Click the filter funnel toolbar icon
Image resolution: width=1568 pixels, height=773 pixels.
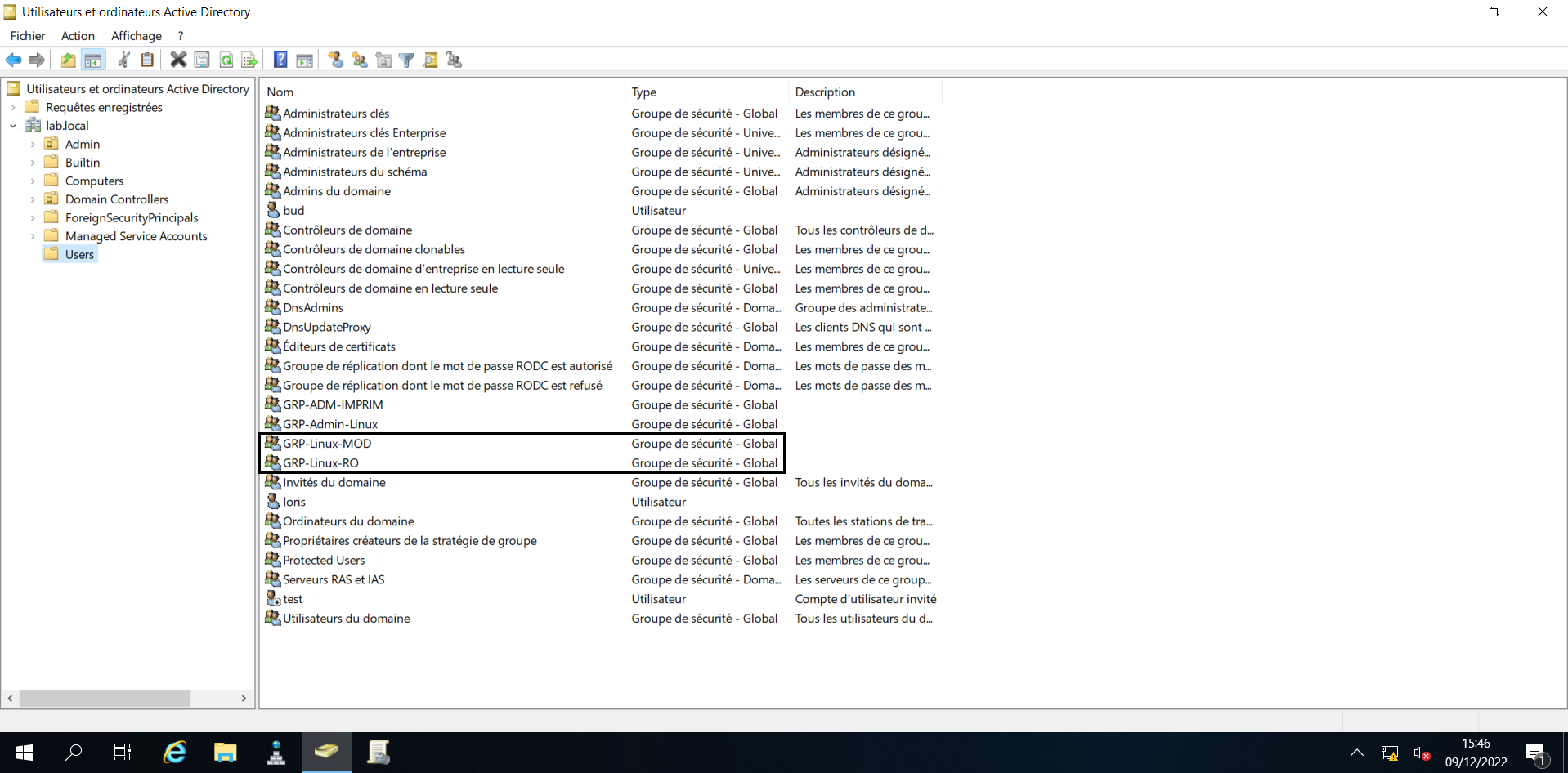coord(406,60)
